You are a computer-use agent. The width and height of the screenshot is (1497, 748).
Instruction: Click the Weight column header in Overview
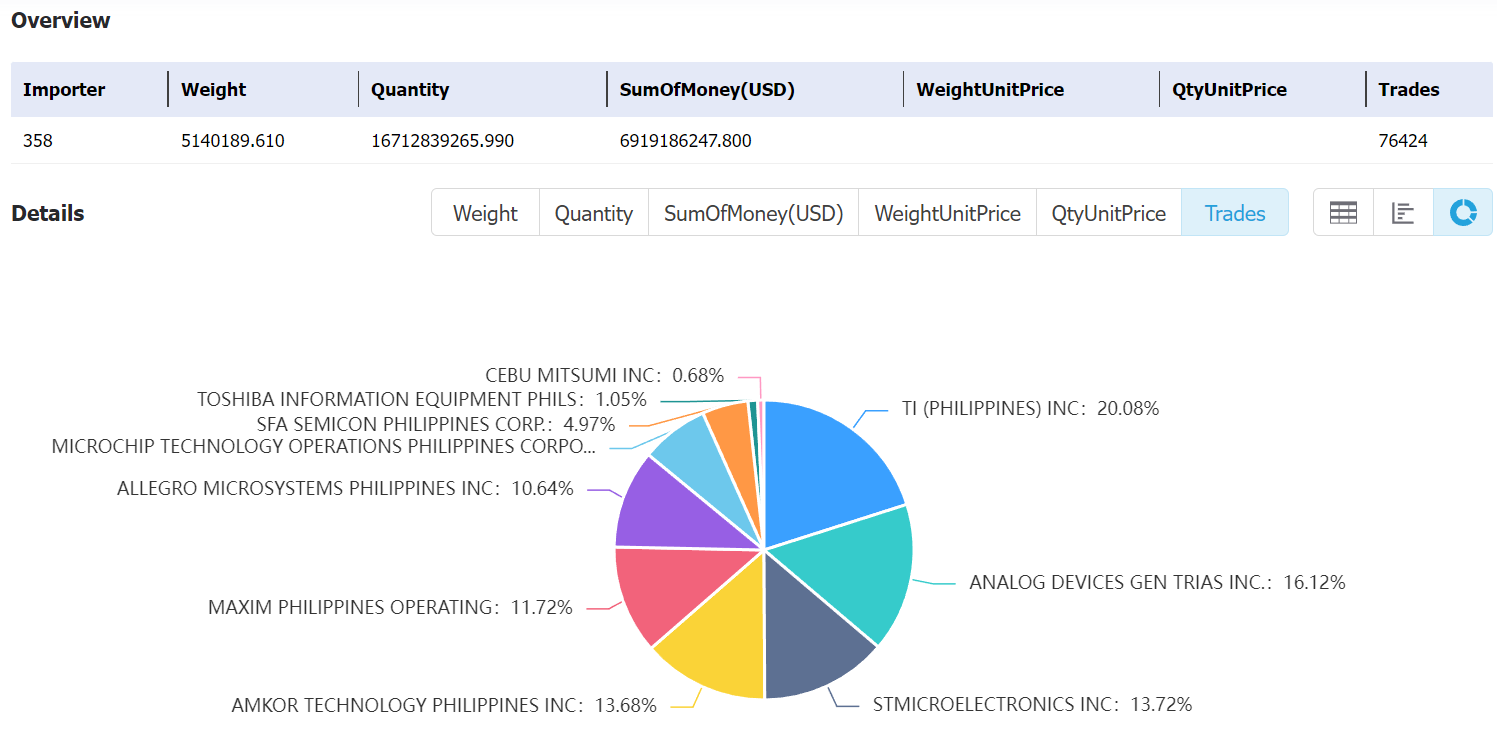tap(213, 89)
